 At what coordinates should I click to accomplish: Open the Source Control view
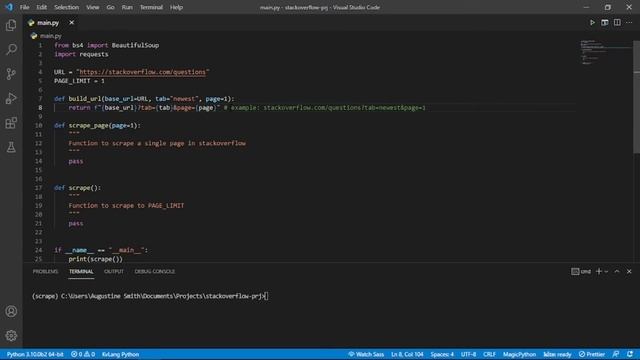pos(11,74)
